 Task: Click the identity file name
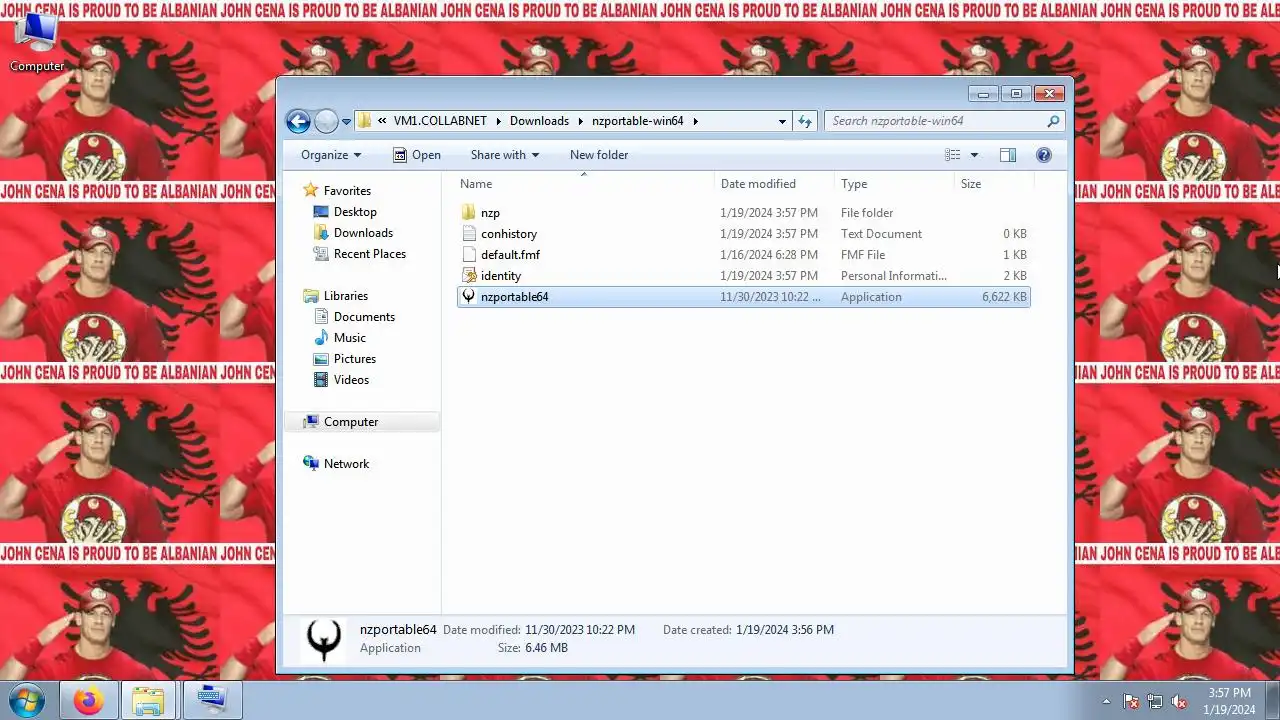pyautogui.click(x=501, y=276)
